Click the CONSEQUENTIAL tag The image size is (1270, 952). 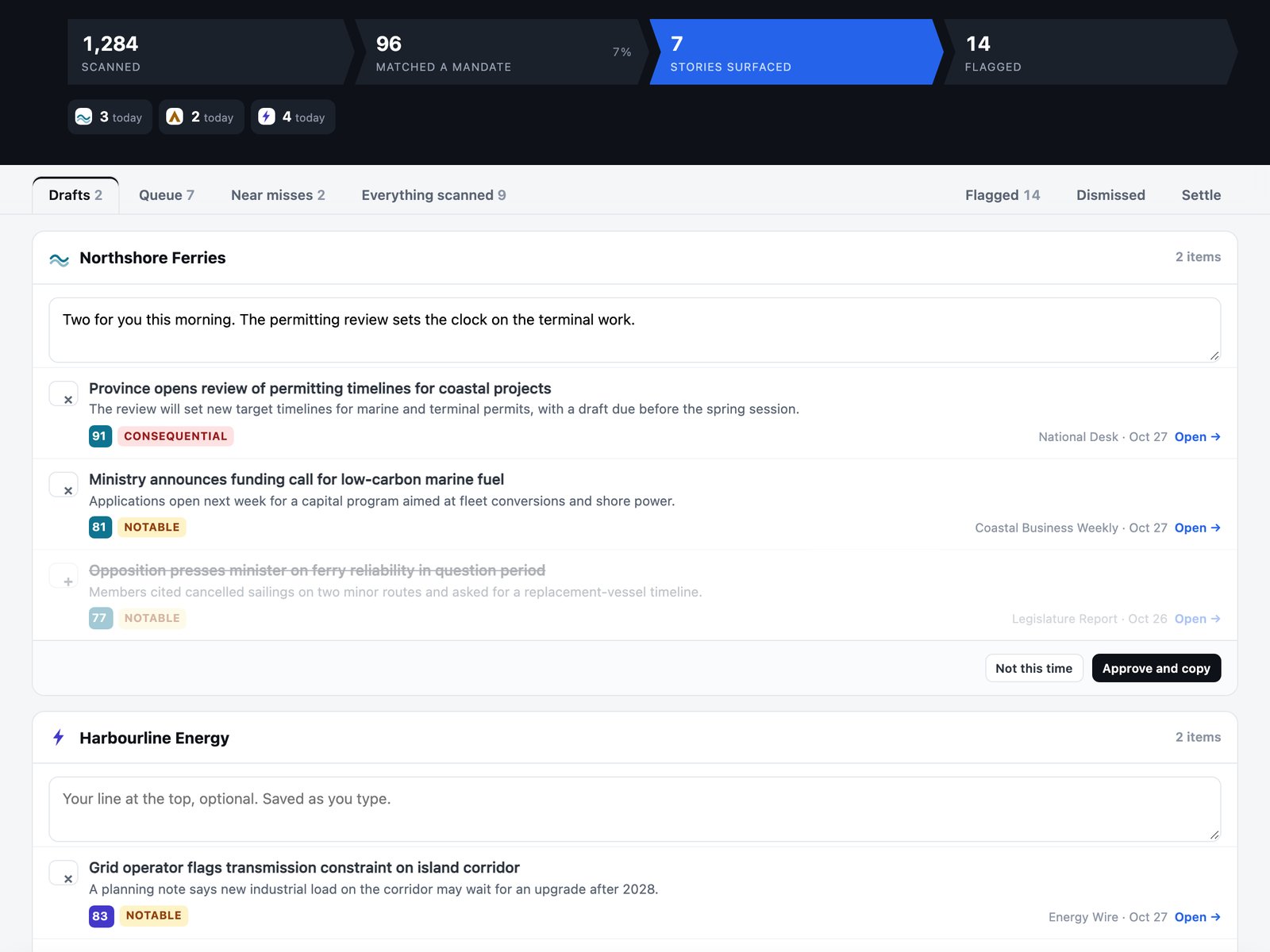point(175,436)
